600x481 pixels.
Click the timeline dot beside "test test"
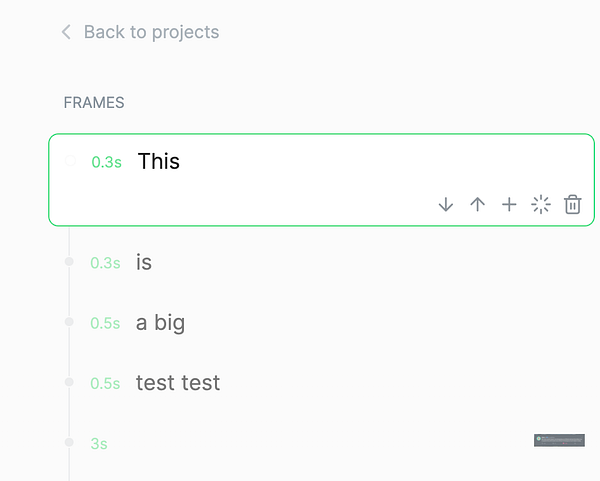pyautogui.click(x=69, y=382)
